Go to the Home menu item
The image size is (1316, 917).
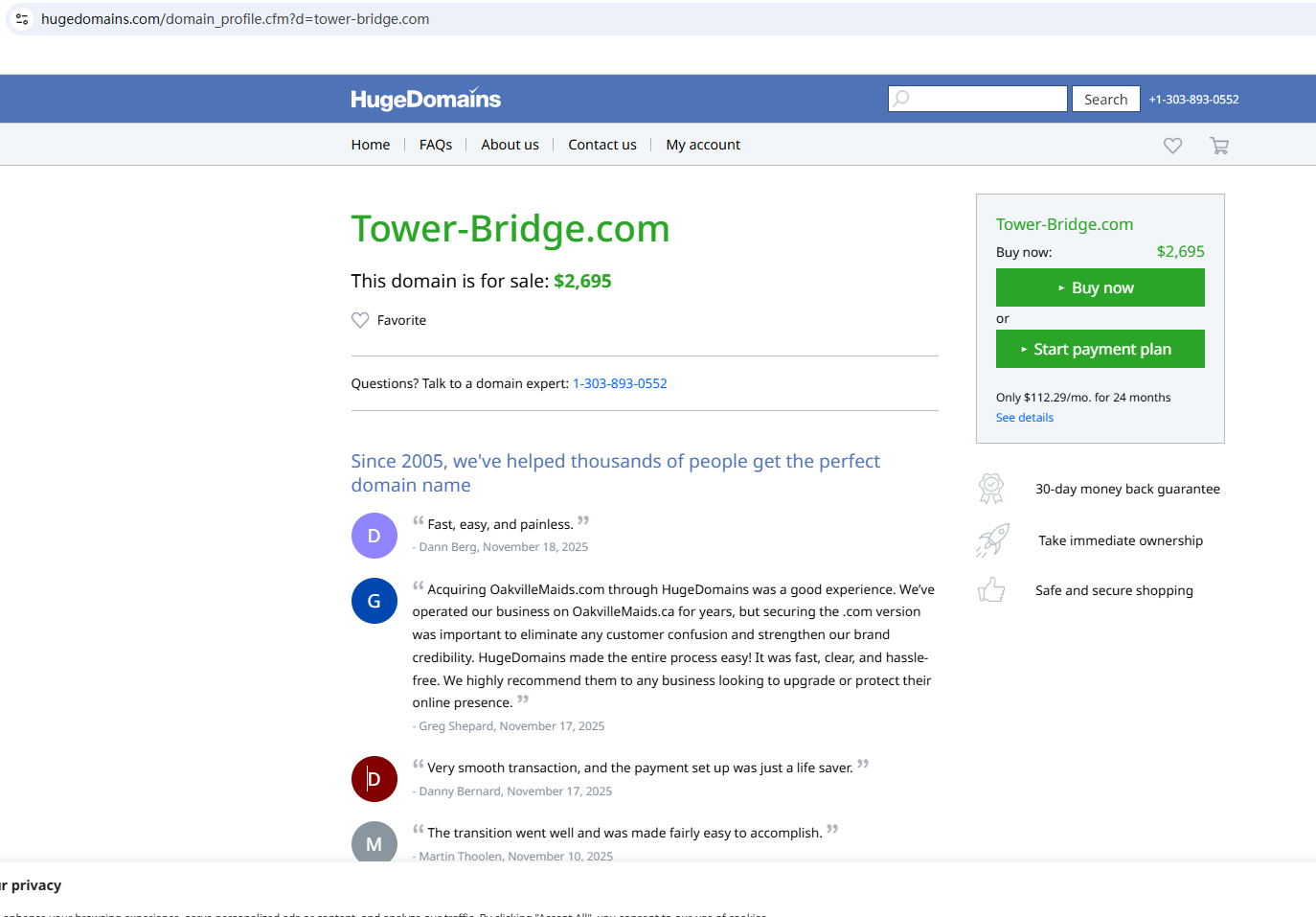click(x=370, y=145)
